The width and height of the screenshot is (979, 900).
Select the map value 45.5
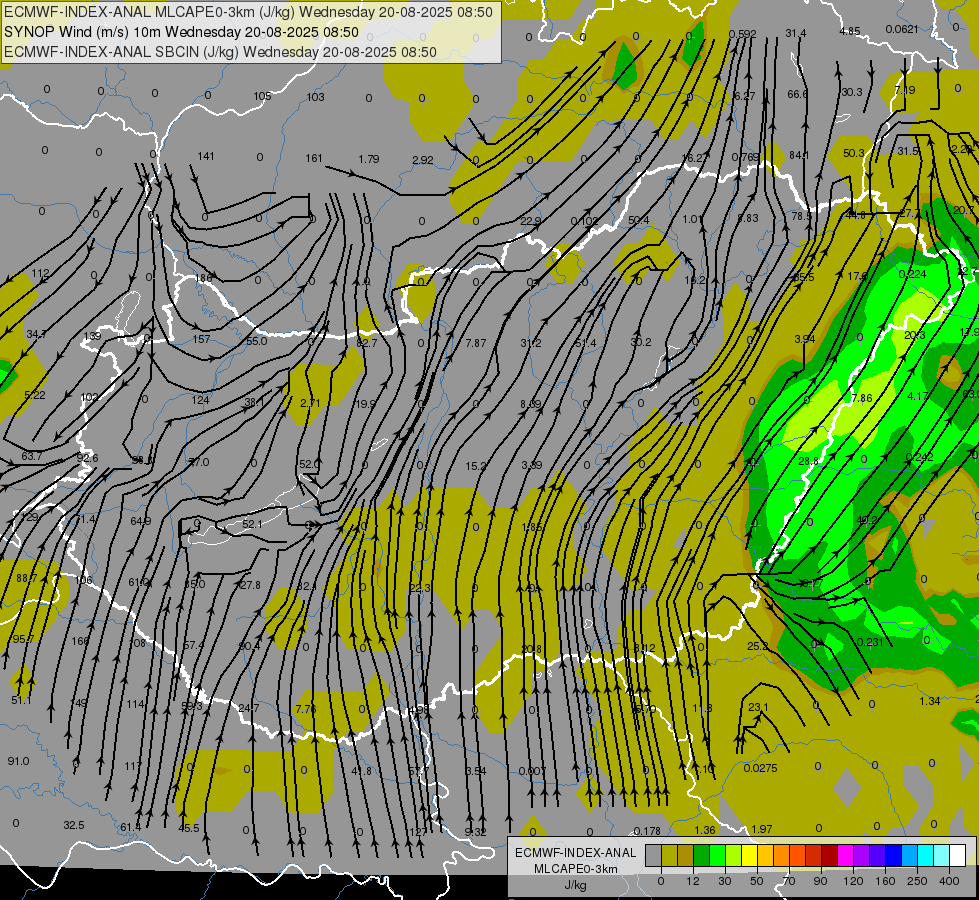click(x=189, y=828)
